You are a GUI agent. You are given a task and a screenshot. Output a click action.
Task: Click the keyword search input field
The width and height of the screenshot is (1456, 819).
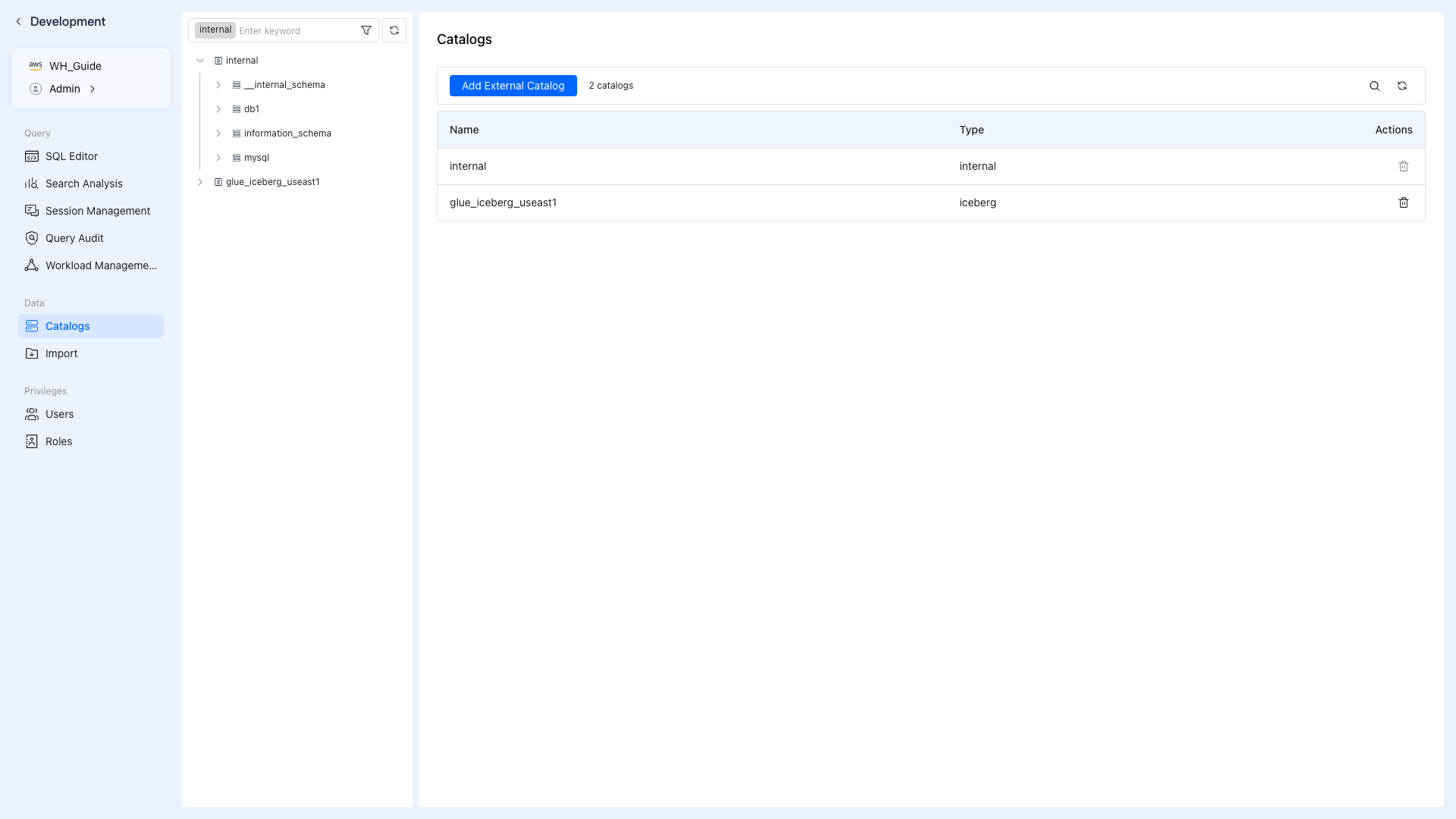(x=296, y=30)
